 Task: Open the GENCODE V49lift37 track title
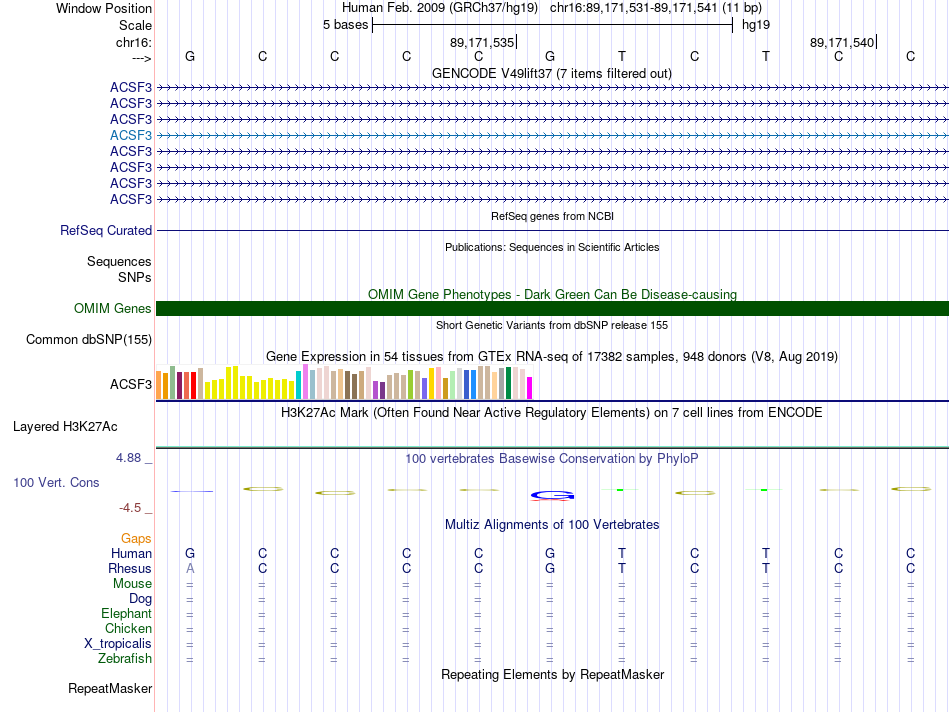[551, 73]
